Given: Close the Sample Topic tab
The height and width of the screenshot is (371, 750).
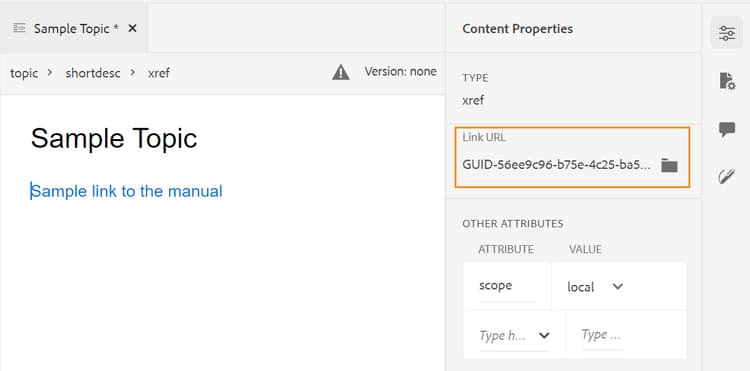Looking at the screenshot, I should tap(132, 28).
